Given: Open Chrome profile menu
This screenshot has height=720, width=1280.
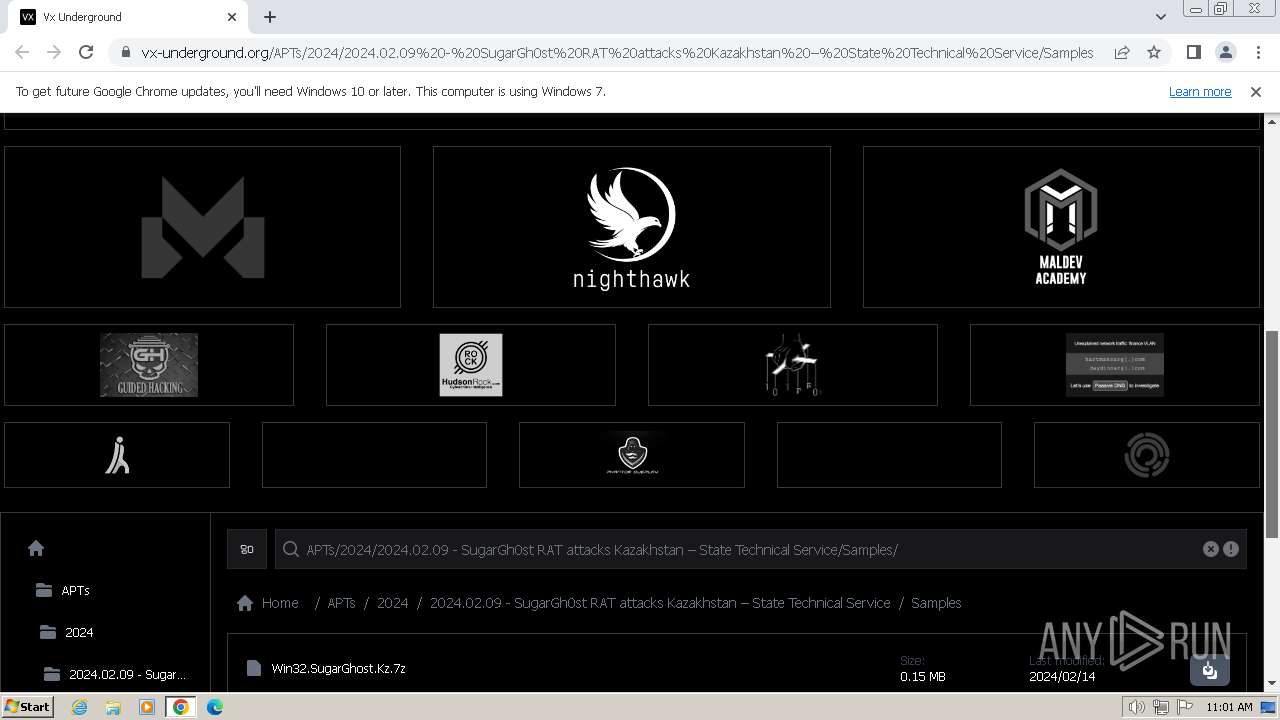Looking at the screenshot, I should [1225, 52].
